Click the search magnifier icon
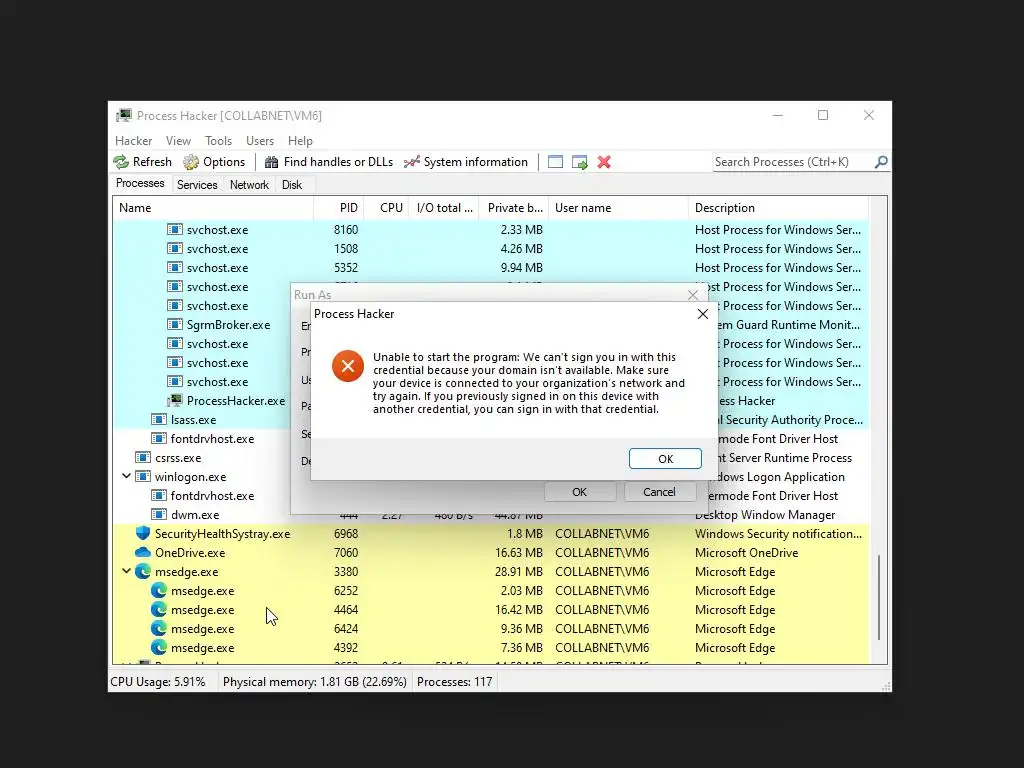The image size is (1024, 768). (x=881, y=161)
